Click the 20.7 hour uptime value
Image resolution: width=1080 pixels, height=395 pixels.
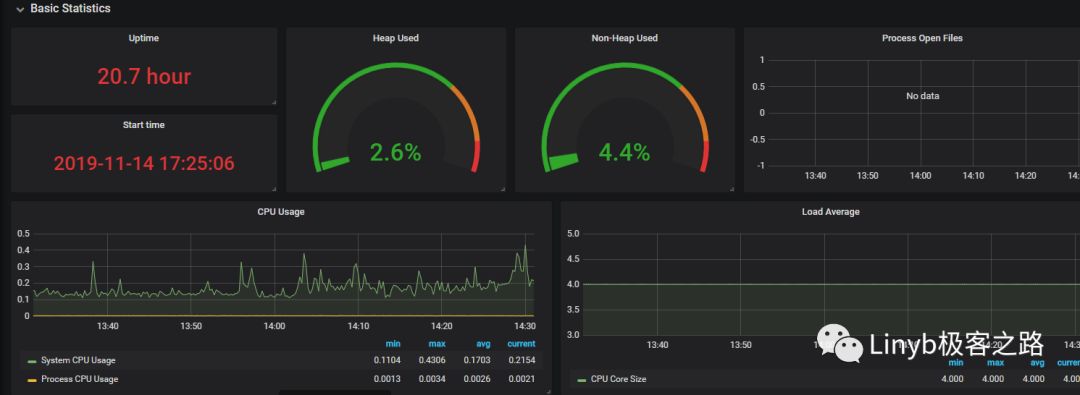tap(144, 77)
